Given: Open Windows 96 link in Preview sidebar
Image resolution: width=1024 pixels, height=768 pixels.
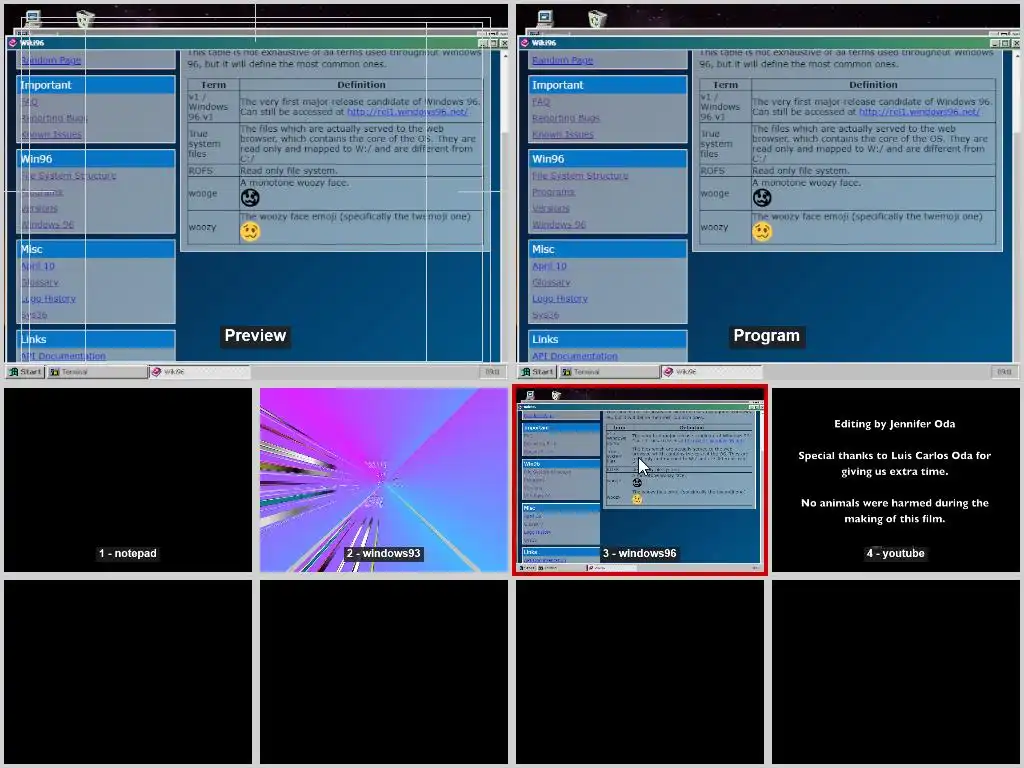Looking at the screenshot, I should click(46, 225).
